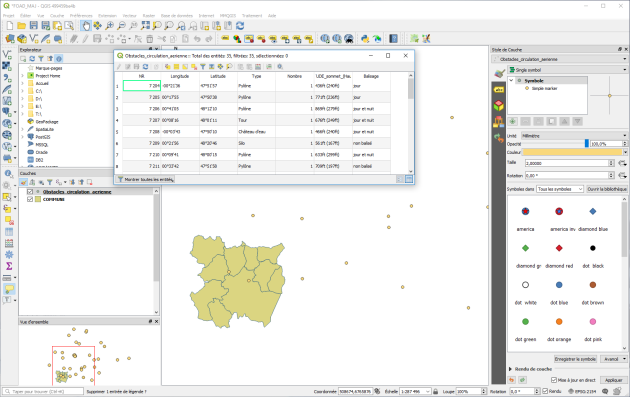Open the Projet menu
Screen dimensions: 630x397
[8, 16]
